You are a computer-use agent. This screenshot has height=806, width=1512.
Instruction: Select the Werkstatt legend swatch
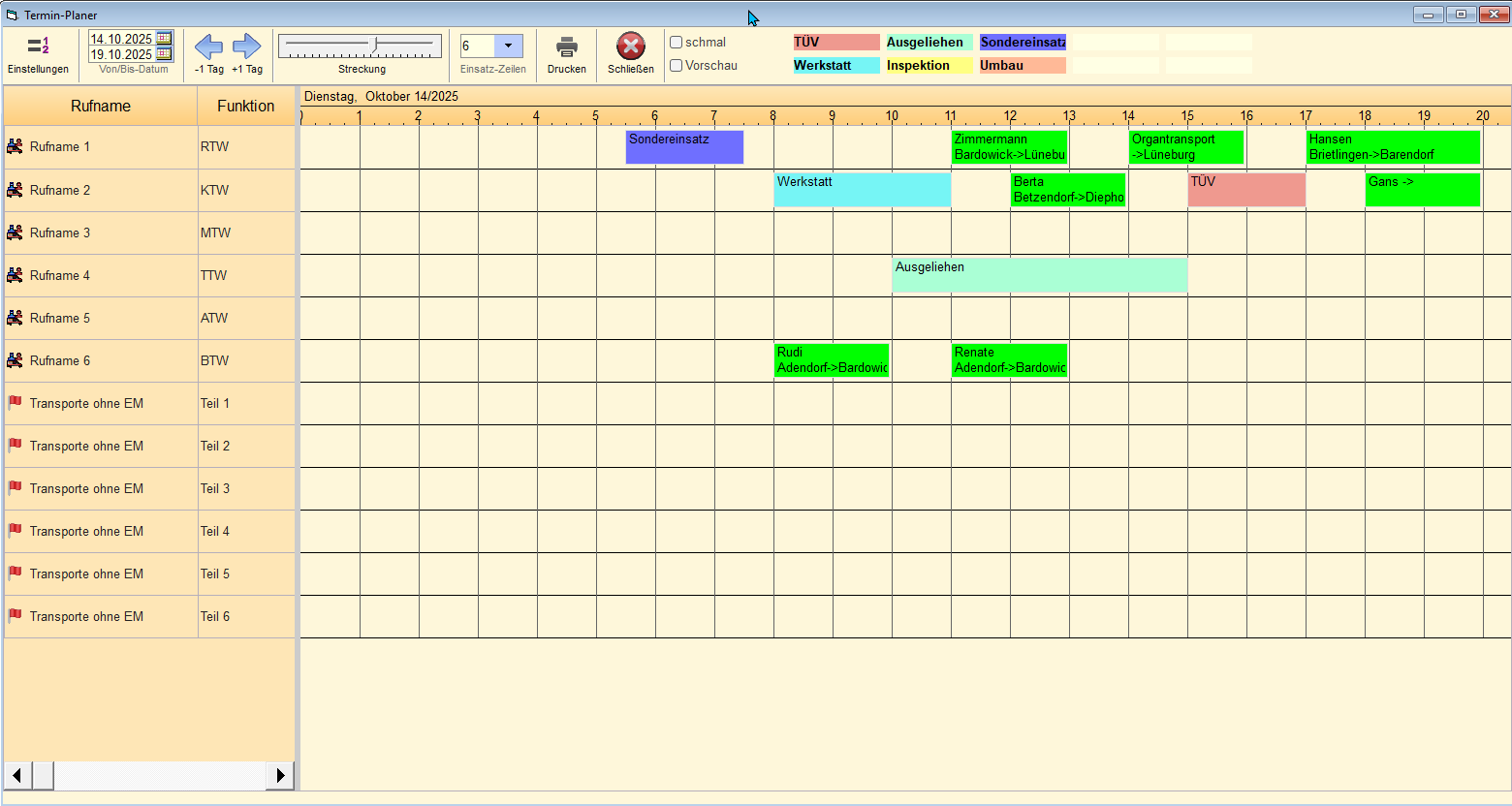click(x=836, y=66)
